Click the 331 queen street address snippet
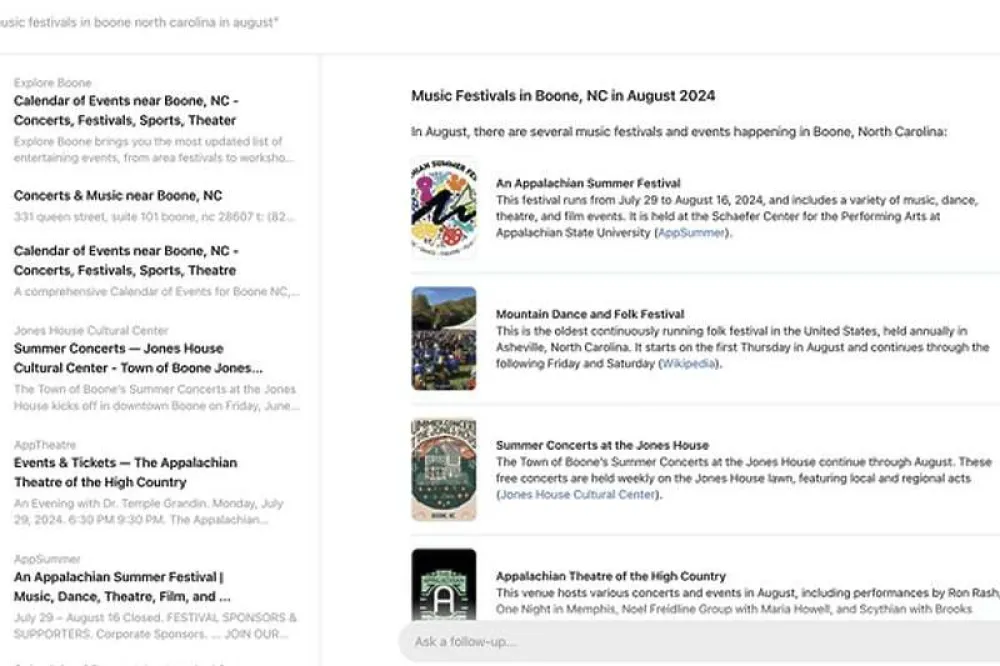 [154, 217]
